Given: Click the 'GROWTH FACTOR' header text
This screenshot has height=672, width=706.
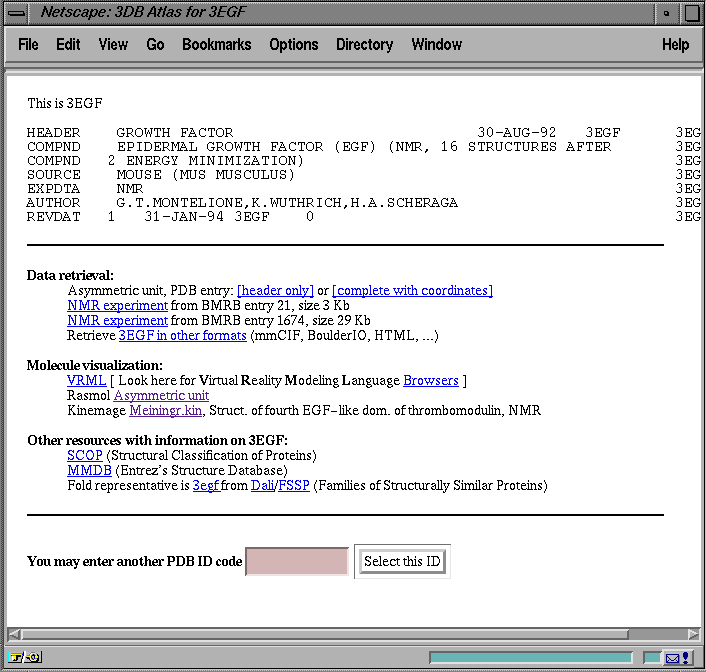Looking at the screenshot, I should pyautogui.click(x=175, y=133).
